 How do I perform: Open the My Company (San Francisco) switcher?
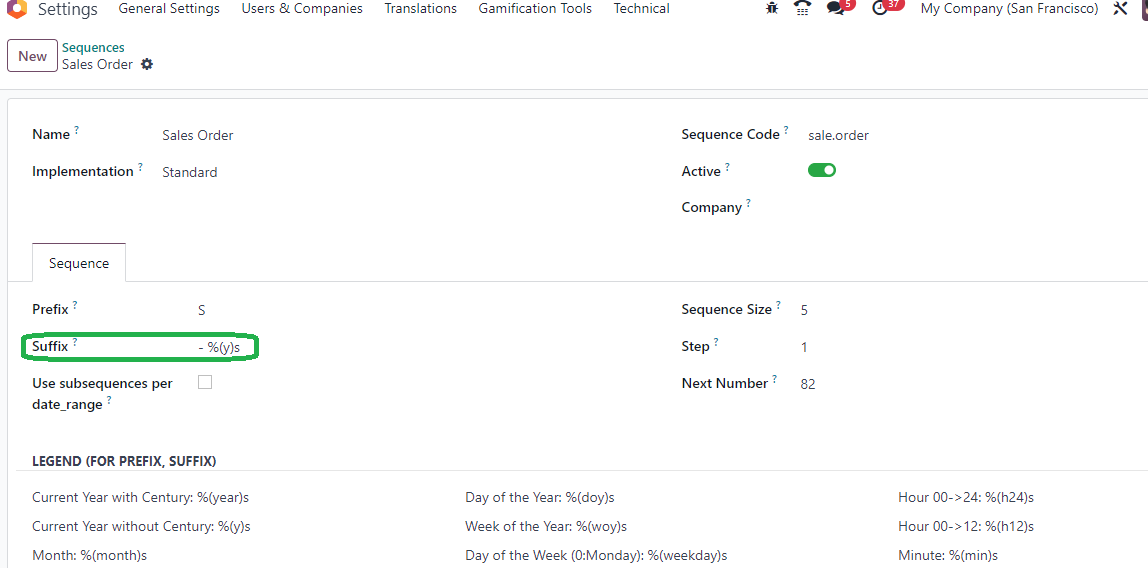[1010, 9]
